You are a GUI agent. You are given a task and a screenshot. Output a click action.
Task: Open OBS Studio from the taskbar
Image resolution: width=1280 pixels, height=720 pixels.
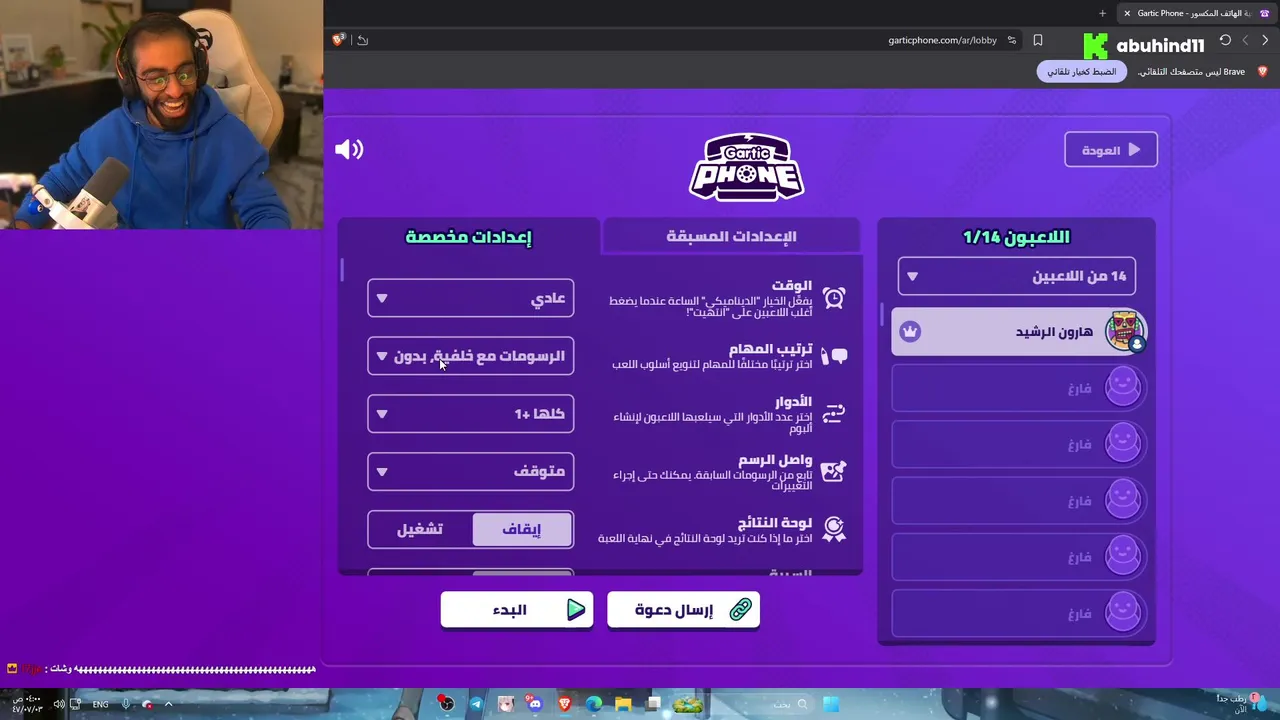446,704
